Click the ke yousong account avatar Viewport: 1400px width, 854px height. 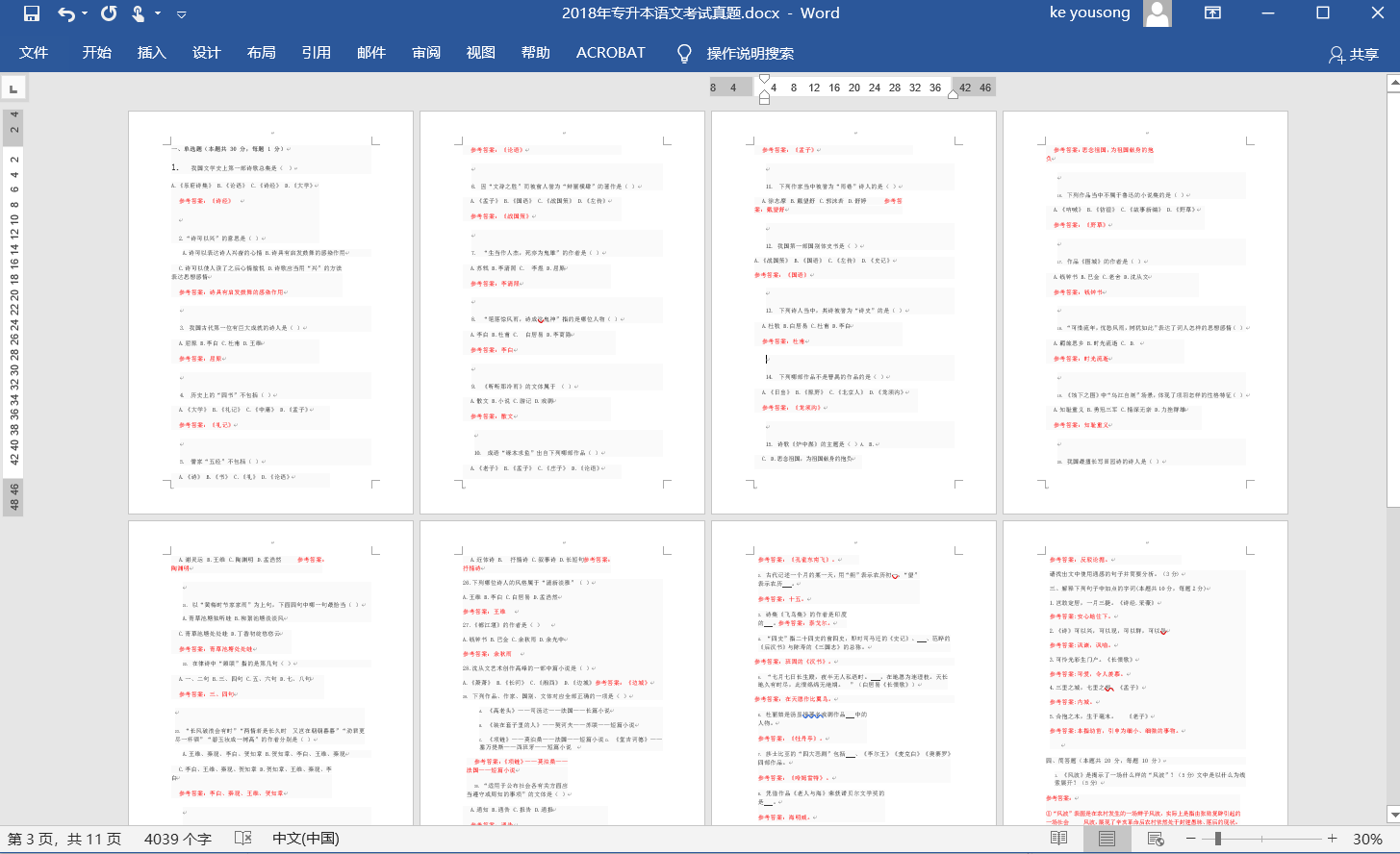coord(1158,13)
